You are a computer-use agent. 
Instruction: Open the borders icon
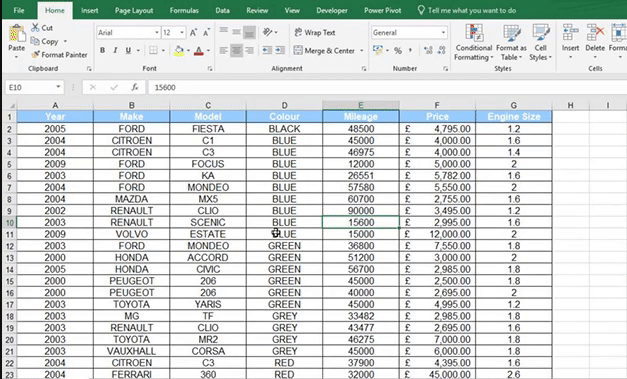point(153,50)
